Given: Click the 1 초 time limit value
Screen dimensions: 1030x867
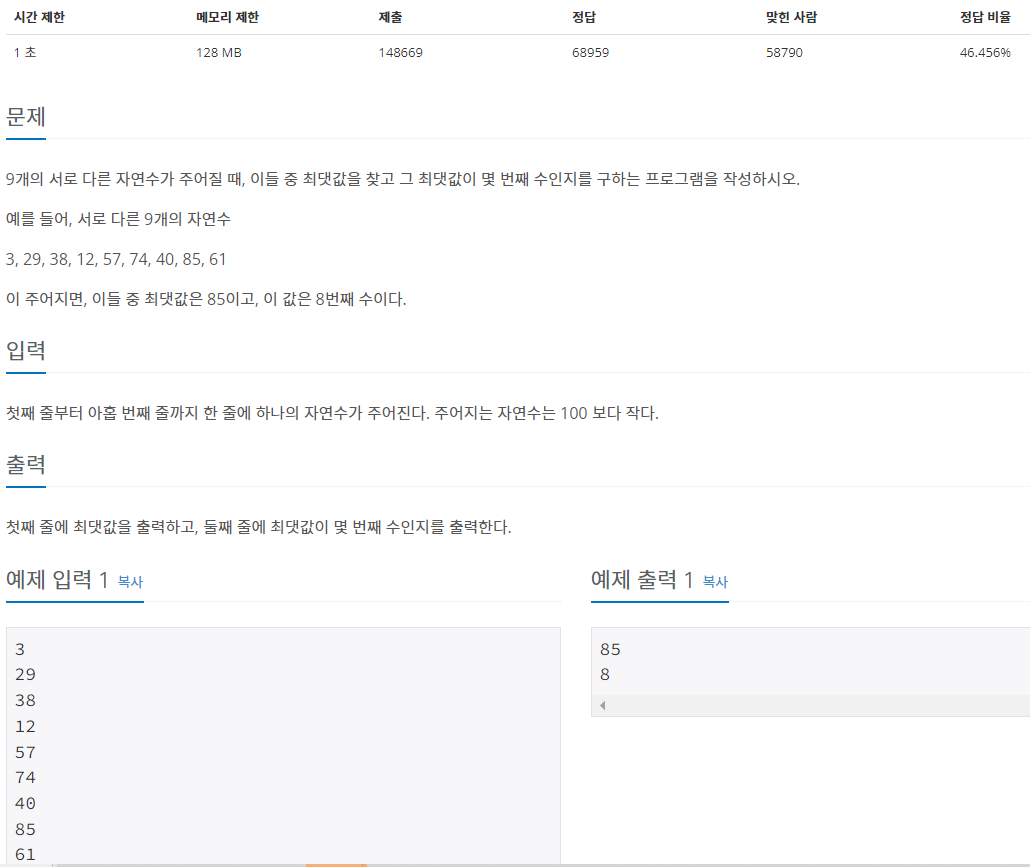Looking at the screenshot, I should [x=25, y=53].
